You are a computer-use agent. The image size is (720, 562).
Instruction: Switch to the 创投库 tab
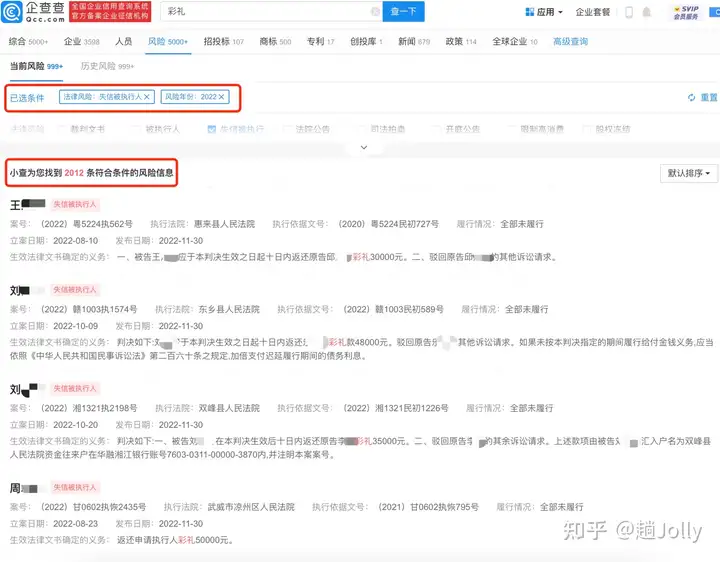pyautogui.click(x=366, y=41)
